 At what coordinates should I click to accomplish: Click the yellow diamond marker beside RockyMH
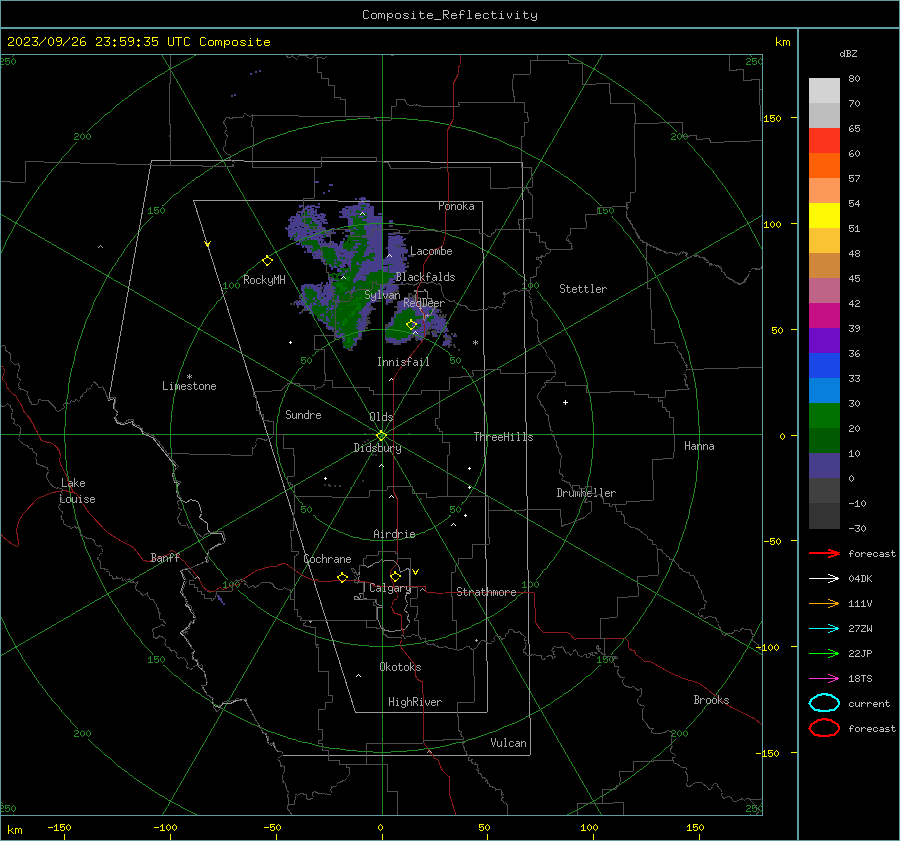[x=267, y=261]
